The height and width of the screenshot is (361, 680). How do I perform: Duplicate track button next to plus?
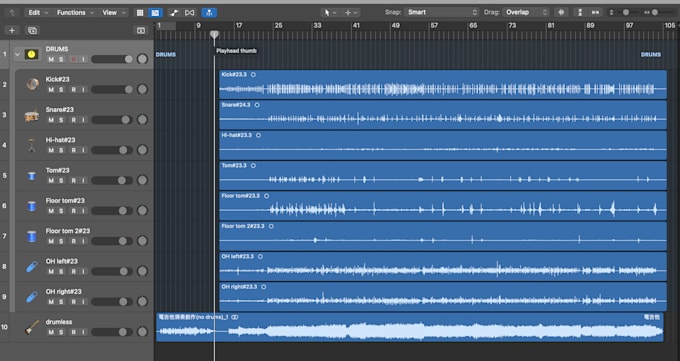click(33, 30)
